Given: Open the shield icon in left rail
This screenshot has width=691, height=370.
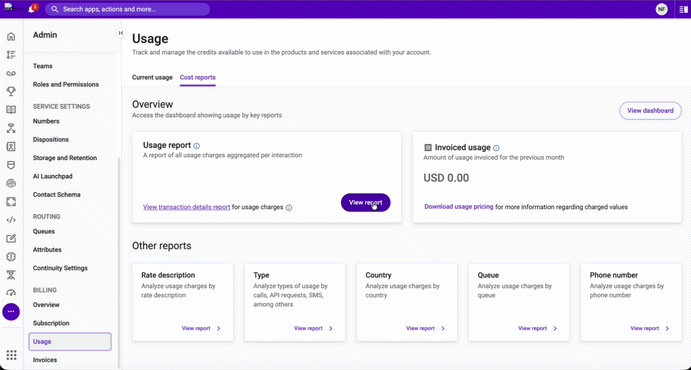Looking at the screenshot, I should [x=11, y=165].
